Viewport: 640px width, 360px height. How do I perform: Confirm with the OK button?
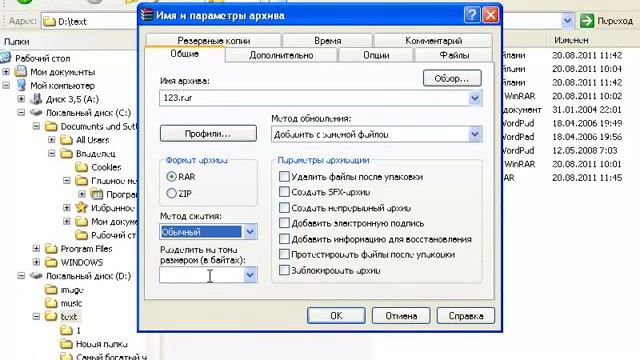[x=336, y=316]
